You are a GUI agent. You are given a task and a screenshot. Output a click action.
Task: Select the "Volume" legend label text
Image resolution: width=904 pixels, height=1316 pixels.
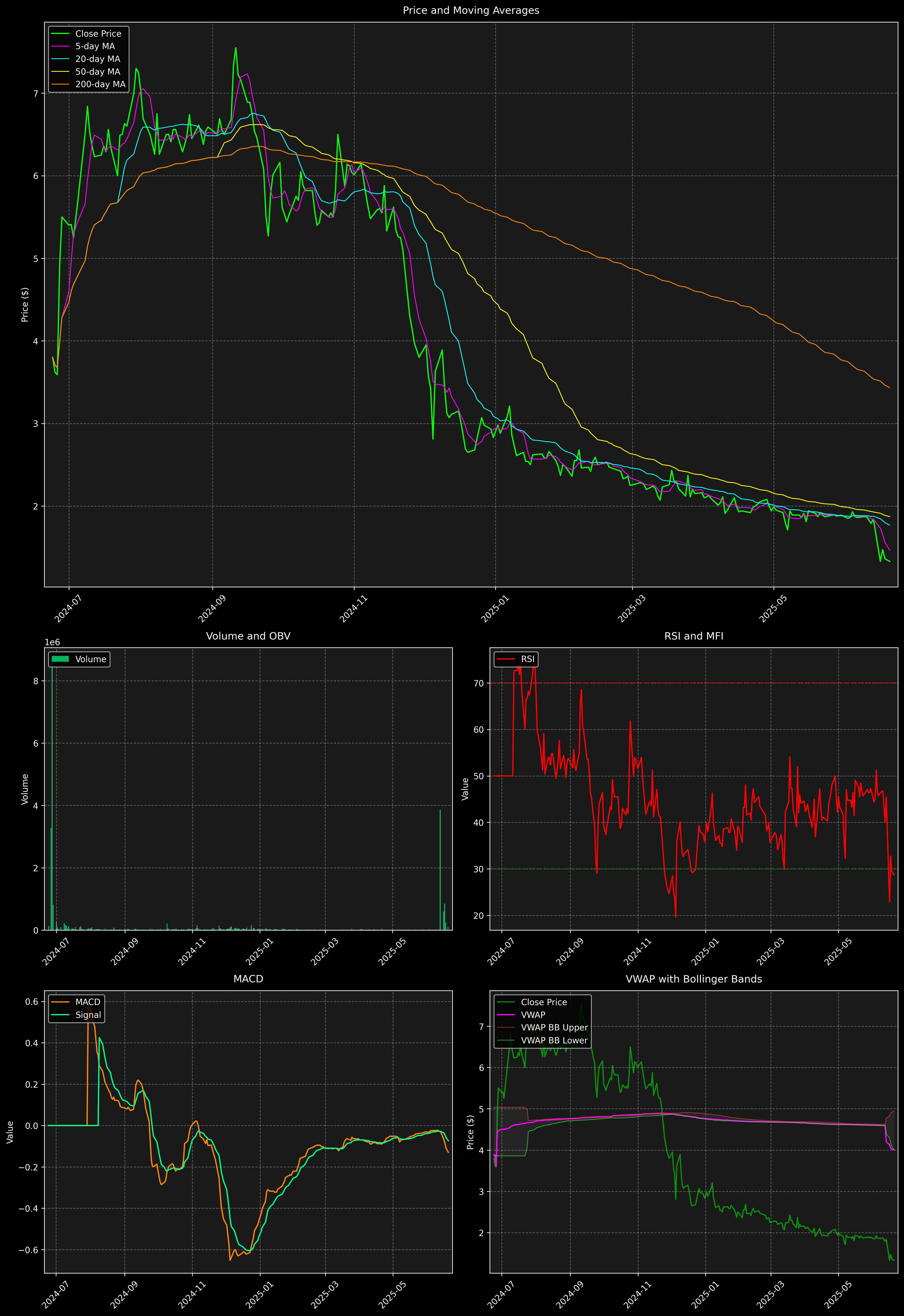[91, 659]
